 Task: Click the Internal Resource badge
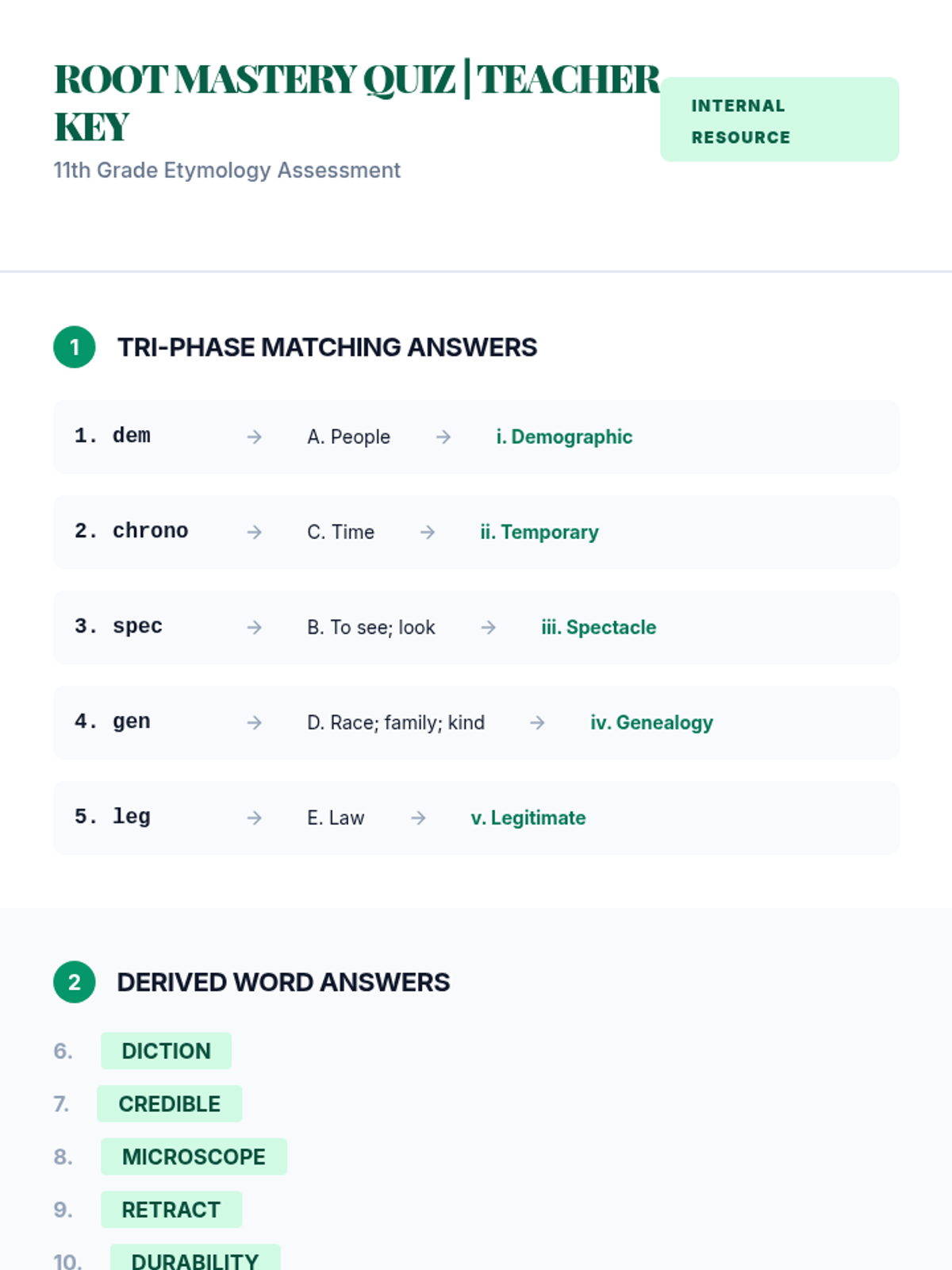tap(779, 120)
